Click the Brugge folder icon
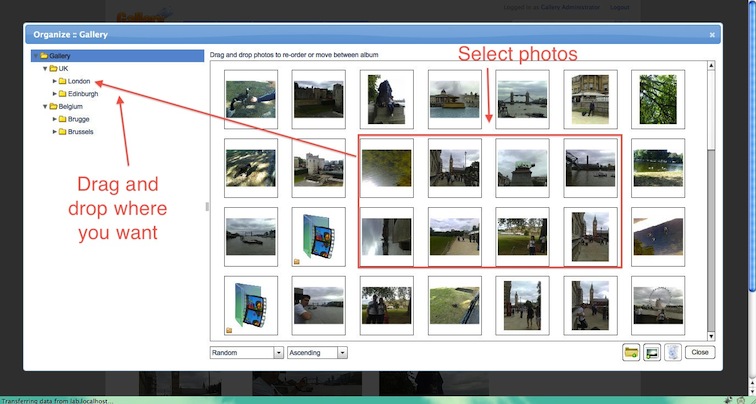 (x=63, y=119)
